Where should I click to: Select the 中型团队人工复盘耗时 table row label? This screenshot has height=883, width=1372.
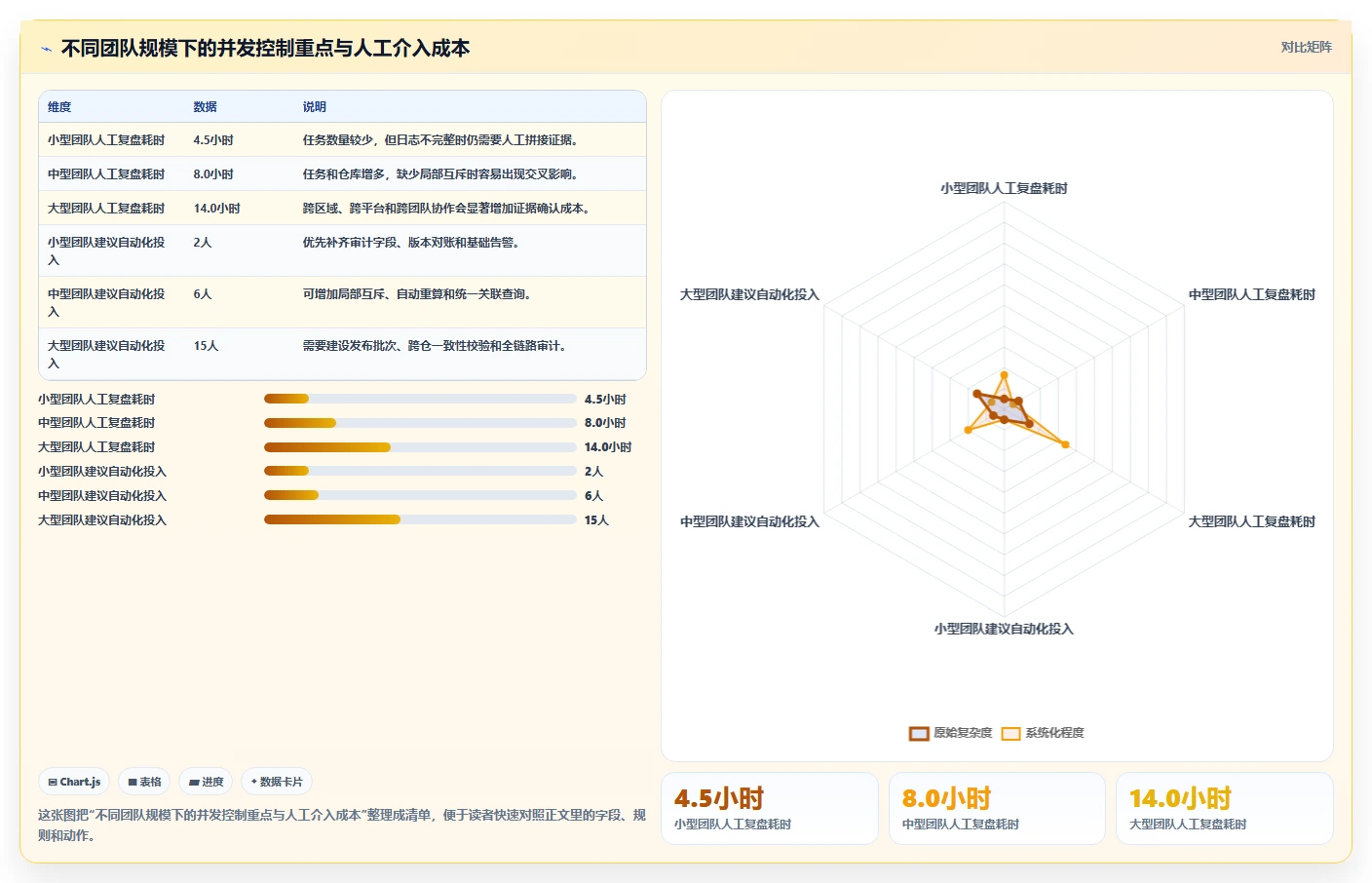pos(106,174)
